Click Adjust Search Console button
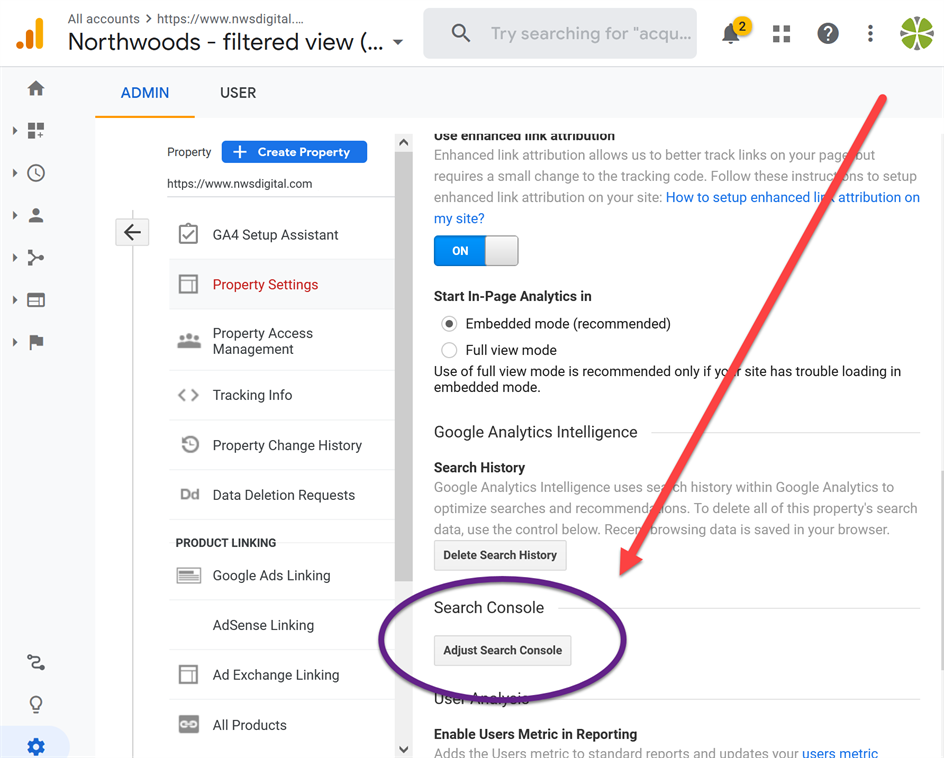Viewport: 944px width, 758px height. point(502,650)
